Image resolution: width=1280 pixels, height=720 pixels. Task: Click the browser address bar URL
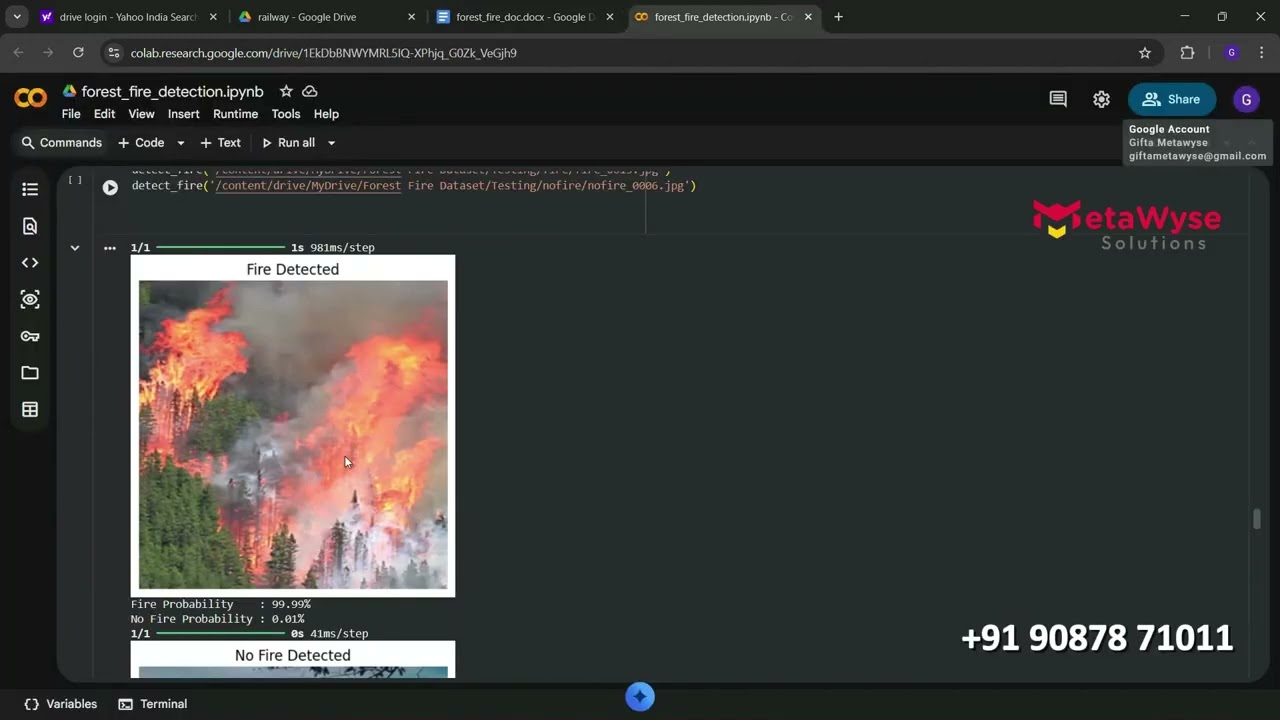click(324, 53)
